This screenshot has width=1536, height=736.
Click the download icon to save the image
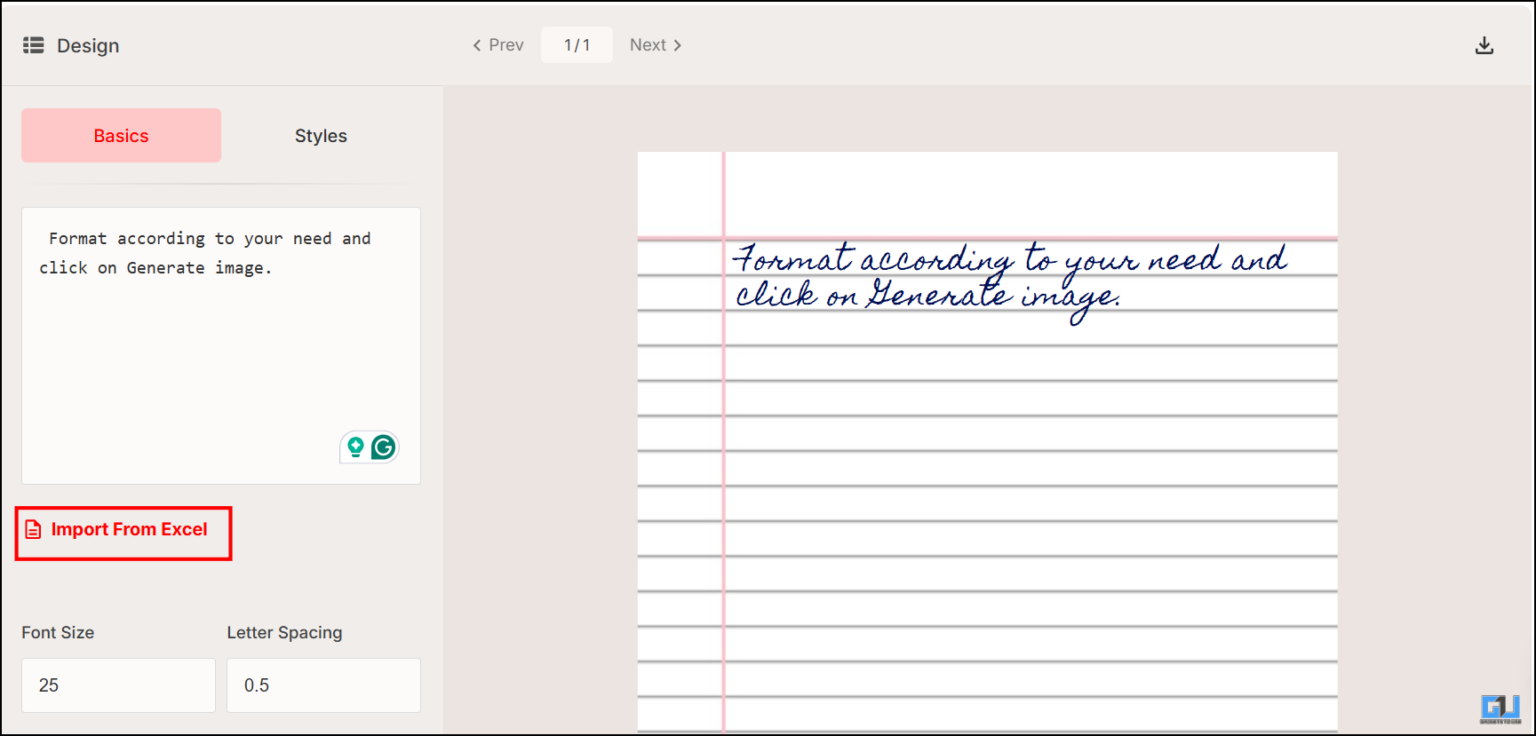(x=1484, y=44)
